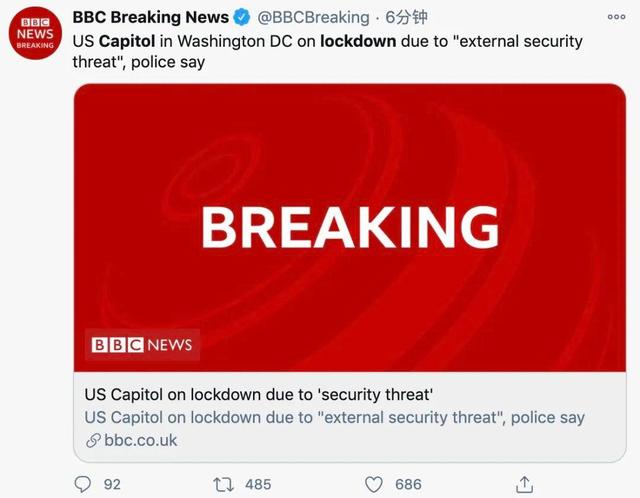
Task: Click the 92 replies count
Action: point(112,484)
